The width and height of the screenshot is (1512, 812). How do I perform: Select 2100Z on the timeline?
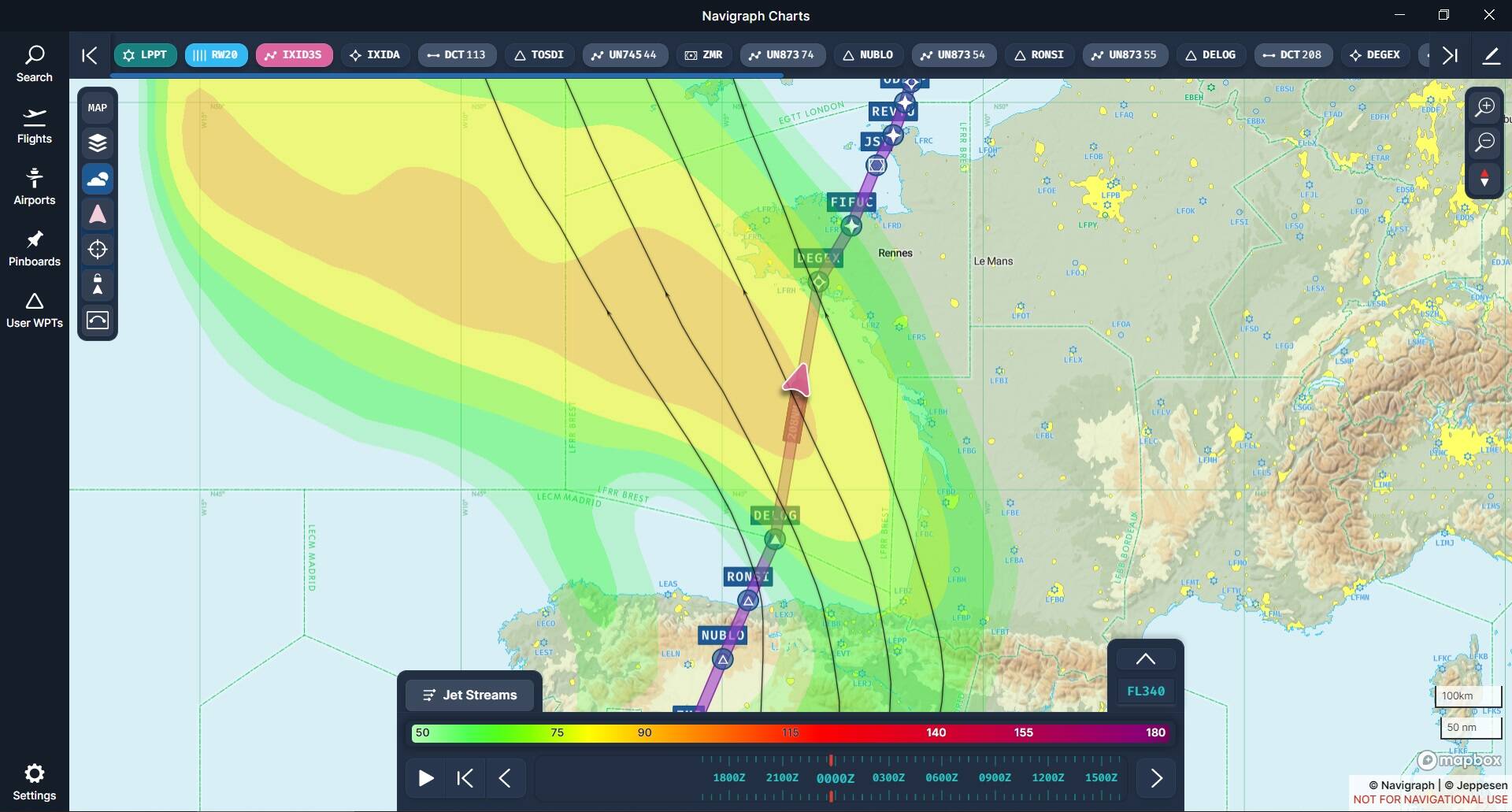pos(782,777)
